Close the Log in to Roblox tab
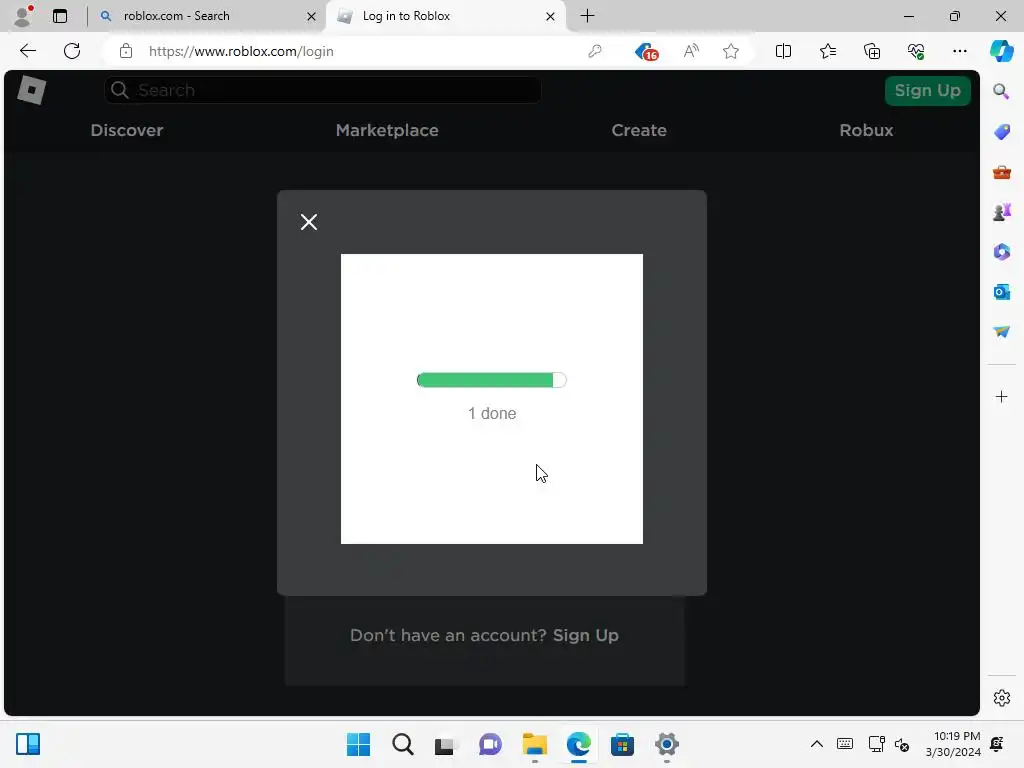 click(x=550, y=16)
